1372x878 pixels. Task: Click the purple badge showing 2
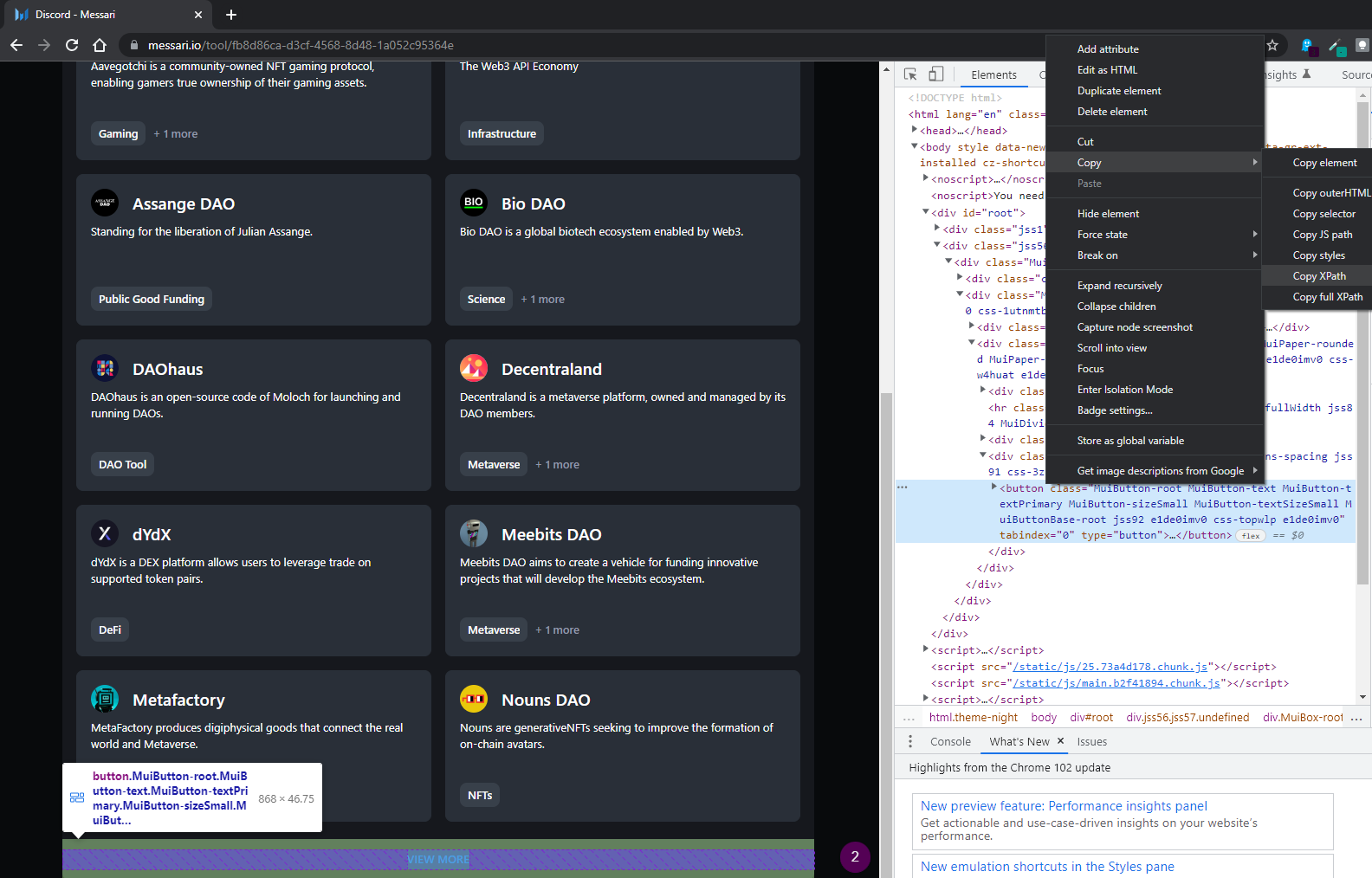pyautogui.click(x=855, y=857)
